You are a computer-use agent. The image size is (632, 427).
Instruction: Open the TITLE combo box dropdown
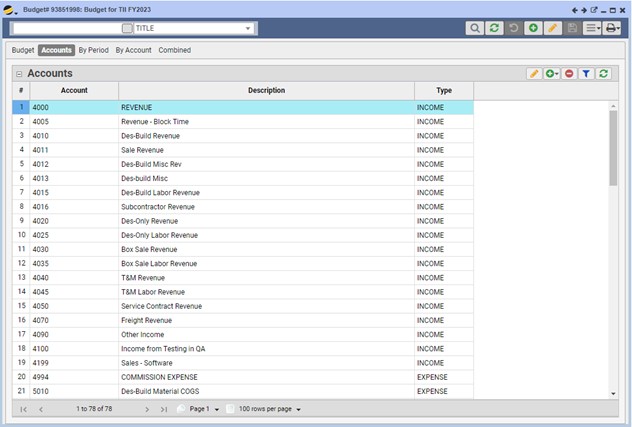coord(248,29)
